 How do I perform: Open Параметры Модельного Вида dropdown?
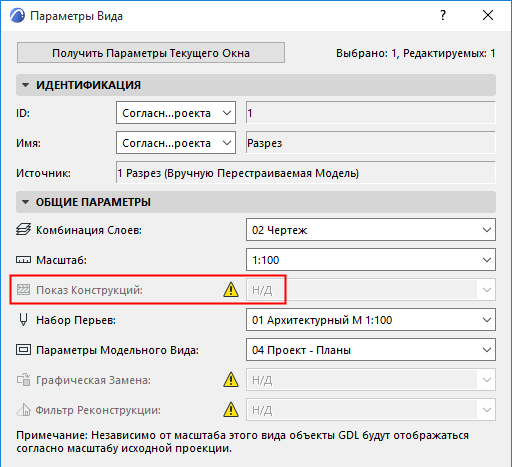[371, 350]
